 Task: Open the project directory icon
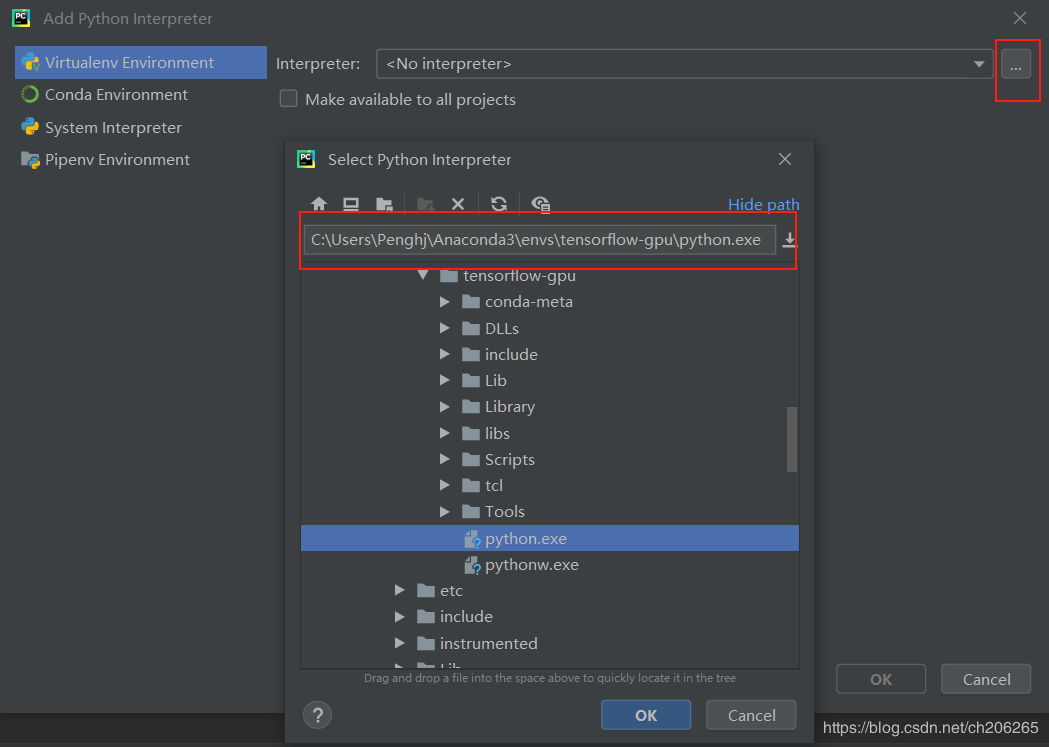tap(384, 204)
